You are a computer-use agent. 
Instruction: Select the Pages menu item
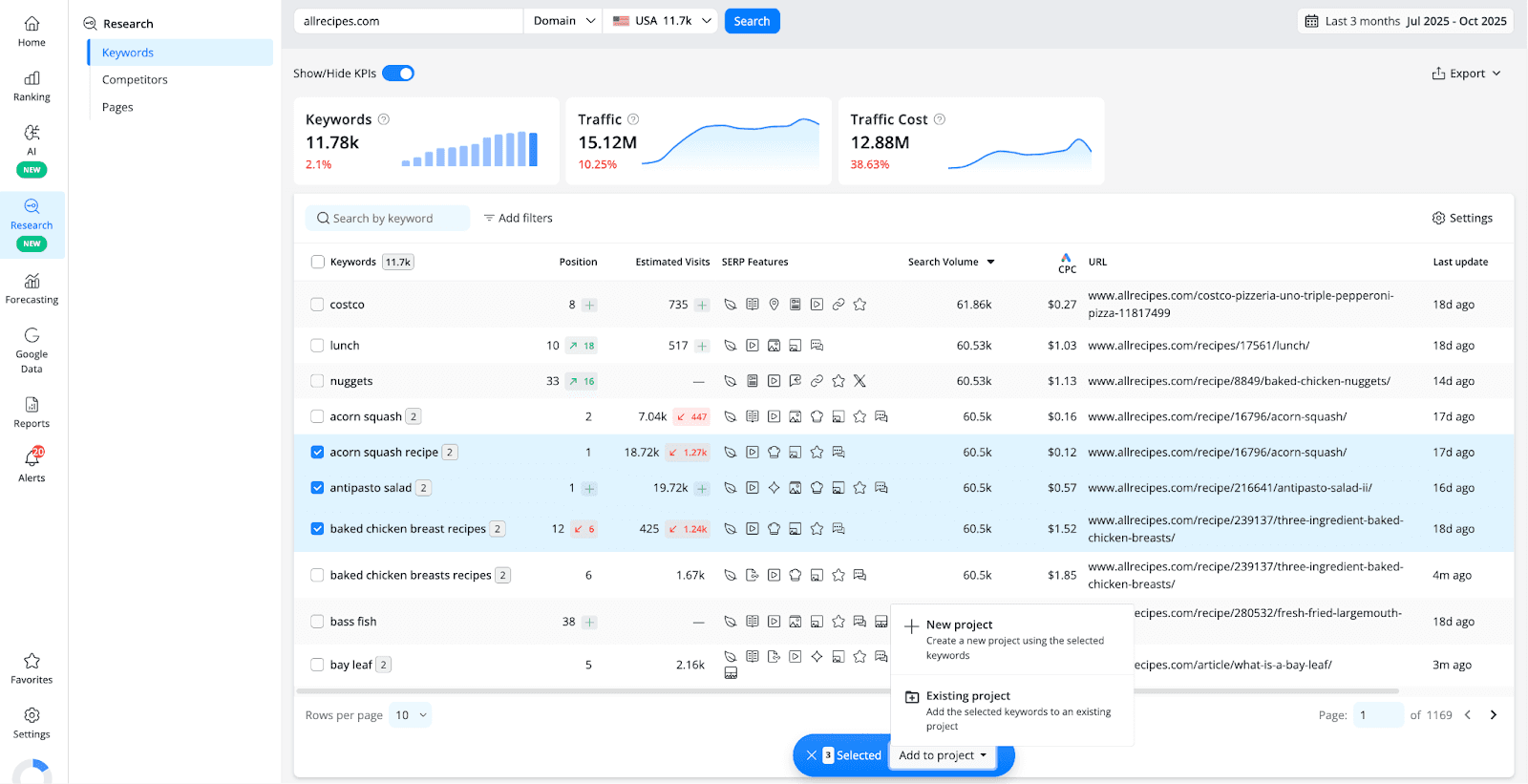(x=117, y=108)
